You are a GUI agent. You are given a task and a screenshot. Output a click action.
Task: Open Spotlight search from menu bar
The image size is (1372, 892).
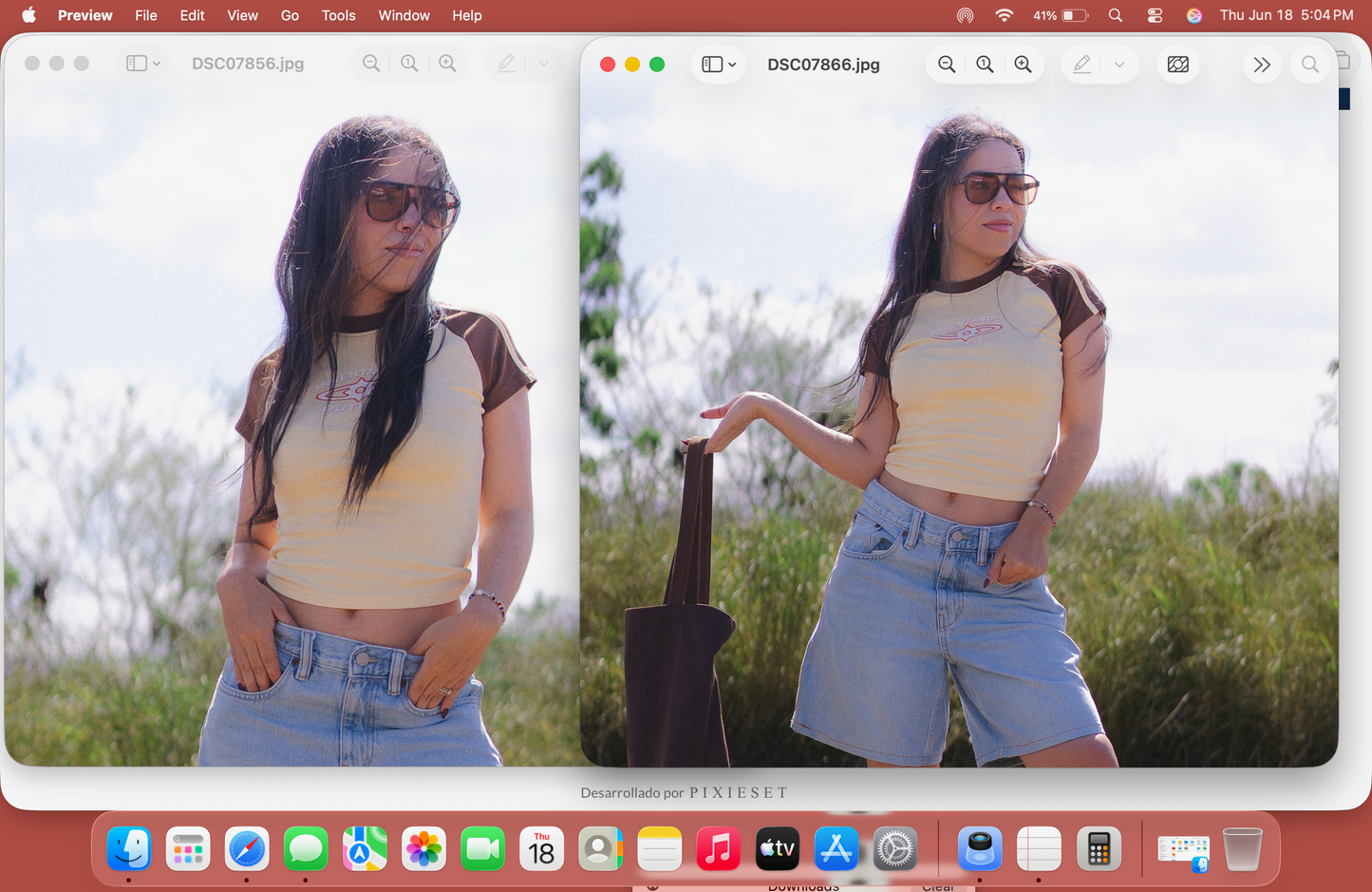coord(1116,15)
